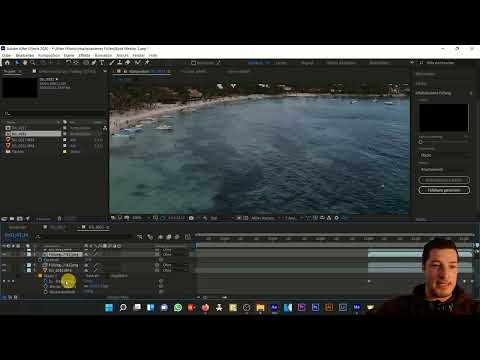
Task: Select the Rotation tool
Action: click(68, 62)
